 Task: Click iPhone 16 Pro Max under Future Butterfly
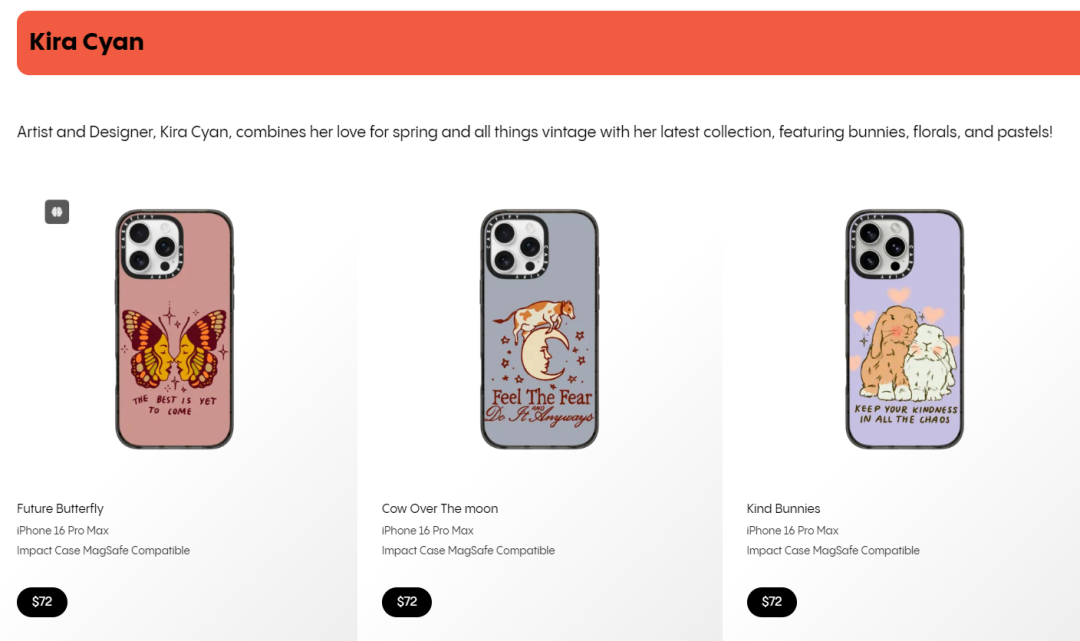(x=63, y=531)
